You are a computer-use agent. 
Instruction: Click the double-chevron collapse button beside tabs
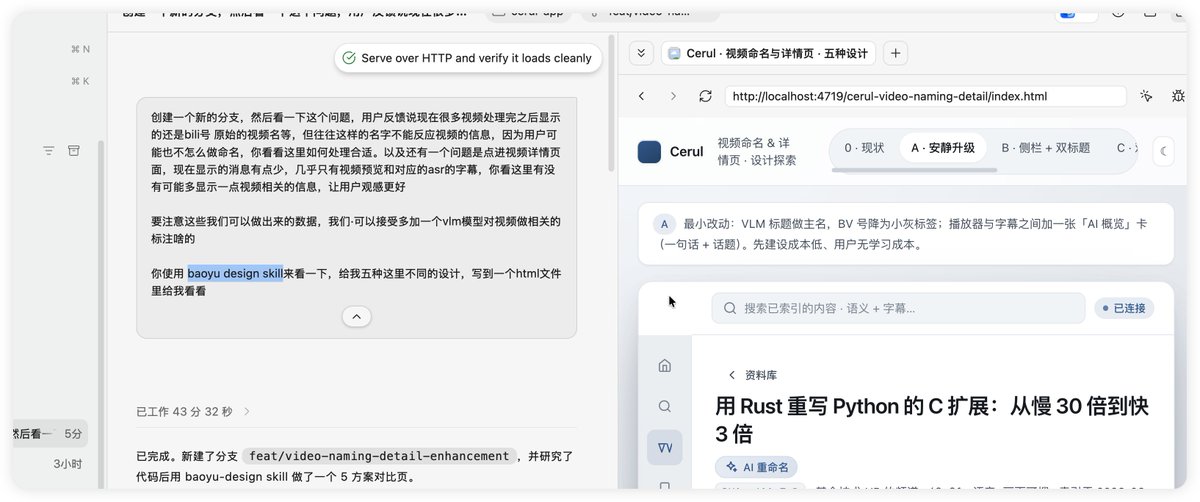click(x=641, y=53)
